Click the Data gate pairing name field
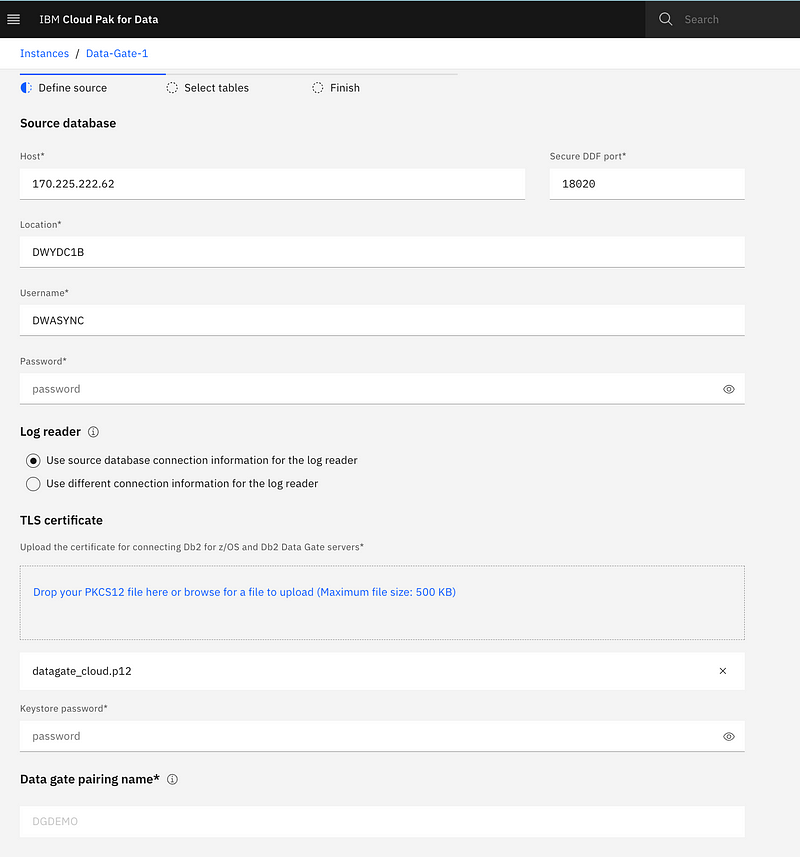800x857 pixels. pyautogui.click(x=382, y=821)
